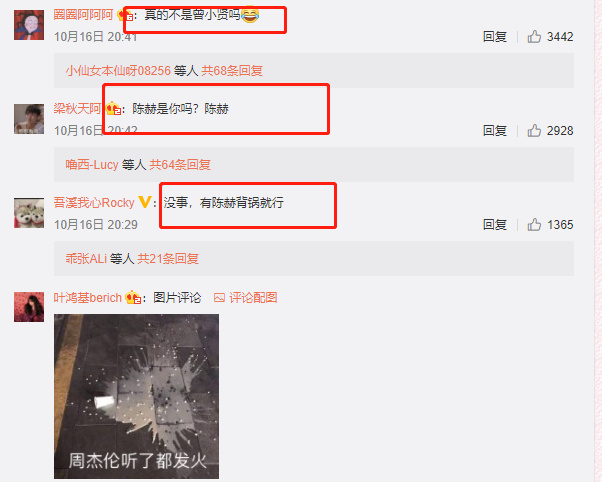
Task: Open profile of 小仙女本仙呀08256
Action: coord(118,71)
